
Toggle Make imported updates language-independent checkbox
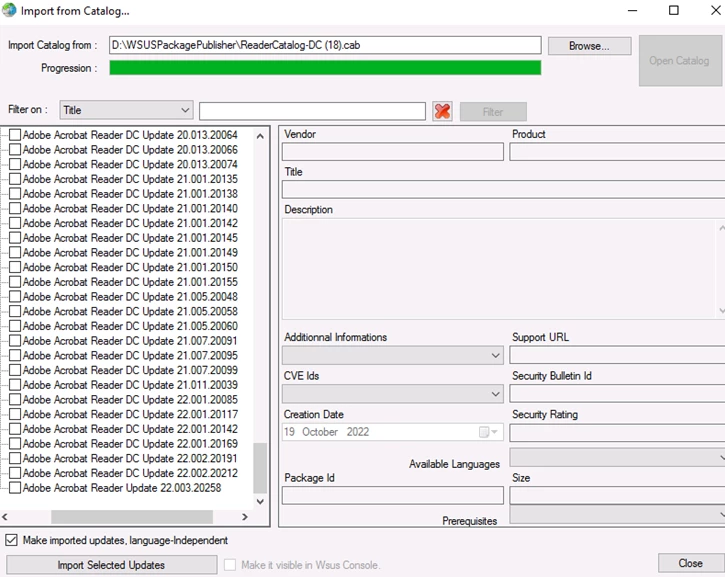tap(12, 540)
